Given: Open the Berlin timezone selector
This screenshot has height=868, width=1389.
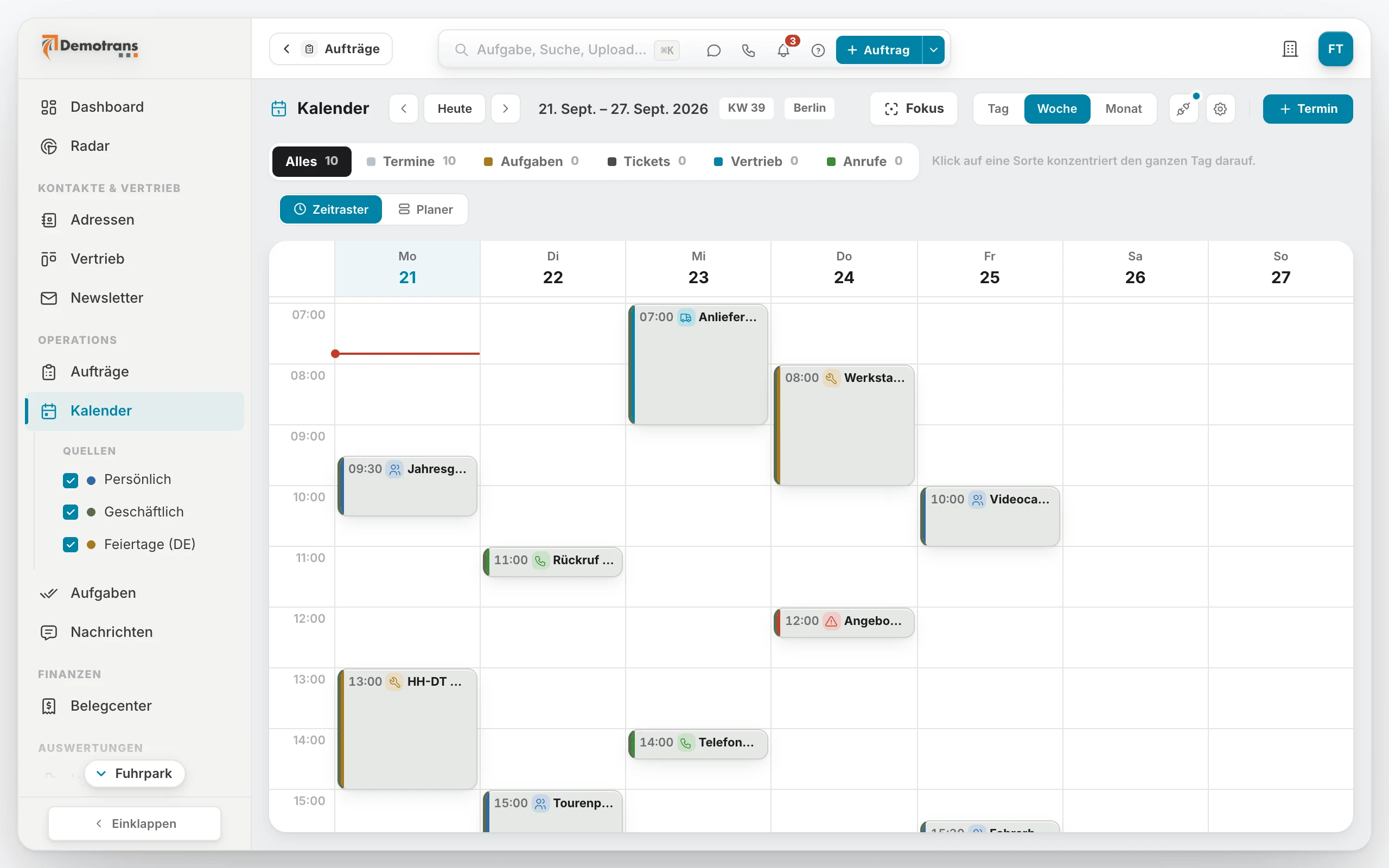Looking at the screenshot, I should (x=810, y=108).
